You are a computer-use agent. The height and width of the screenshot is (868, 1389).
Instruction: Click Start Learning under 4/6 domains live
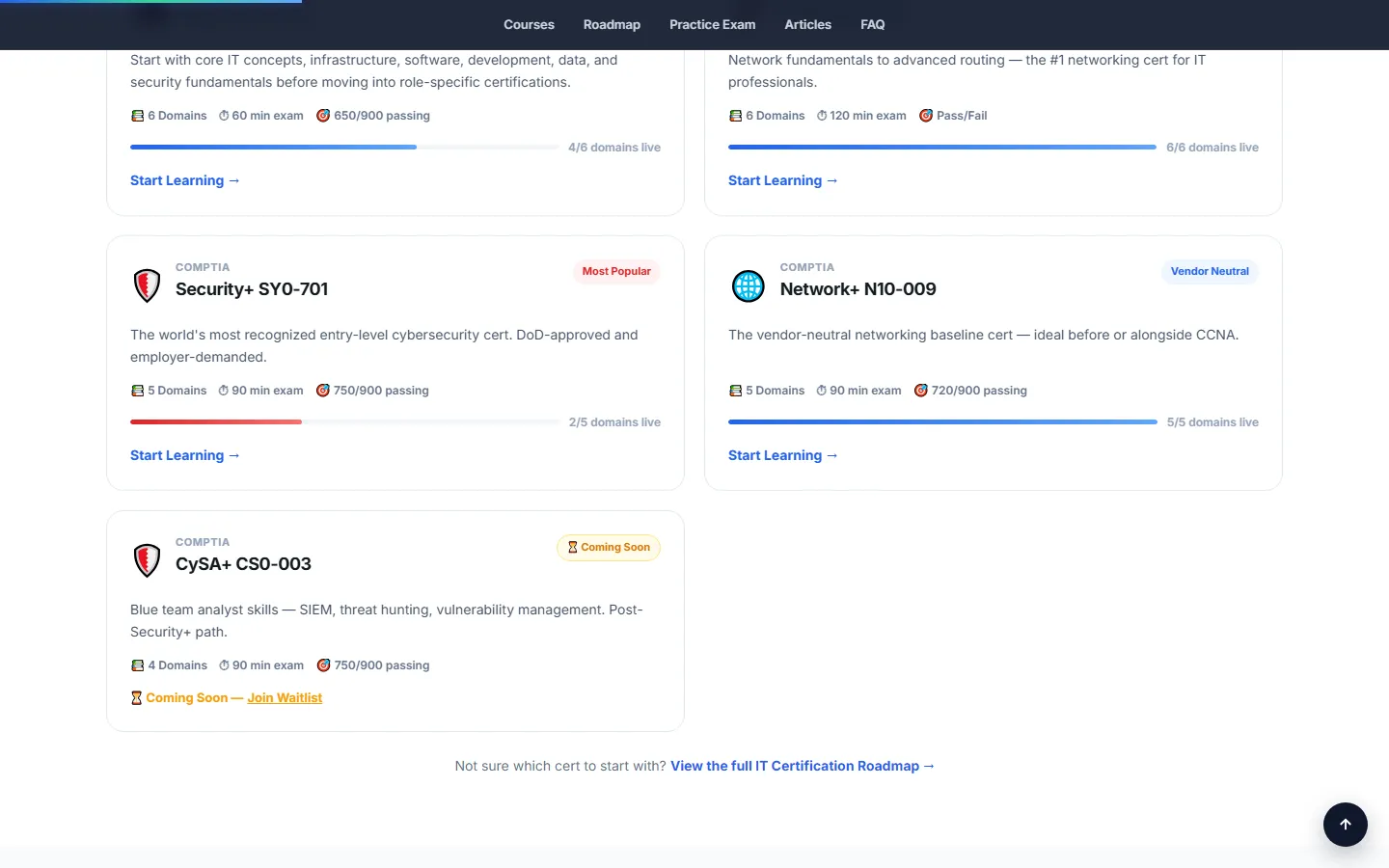pos(185,180)
